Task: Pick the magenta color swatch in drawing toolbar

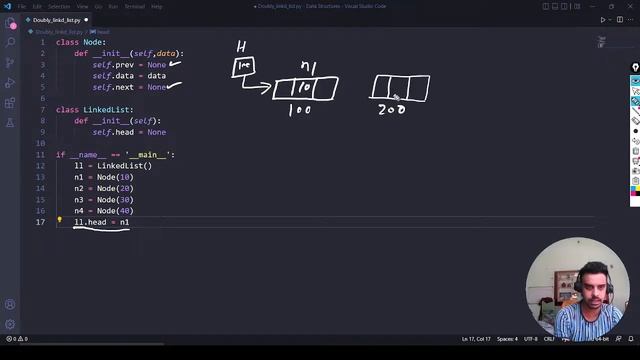Action: [633, 193]
